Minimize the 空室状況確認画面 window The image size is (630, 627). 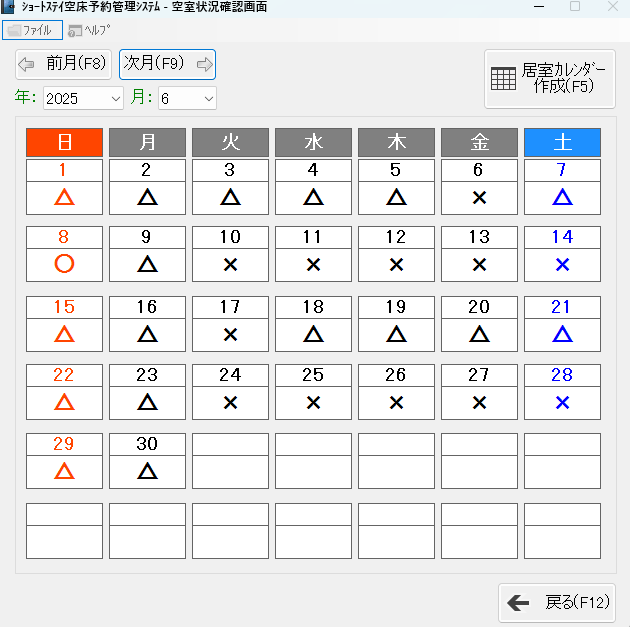tap(538, 6)
